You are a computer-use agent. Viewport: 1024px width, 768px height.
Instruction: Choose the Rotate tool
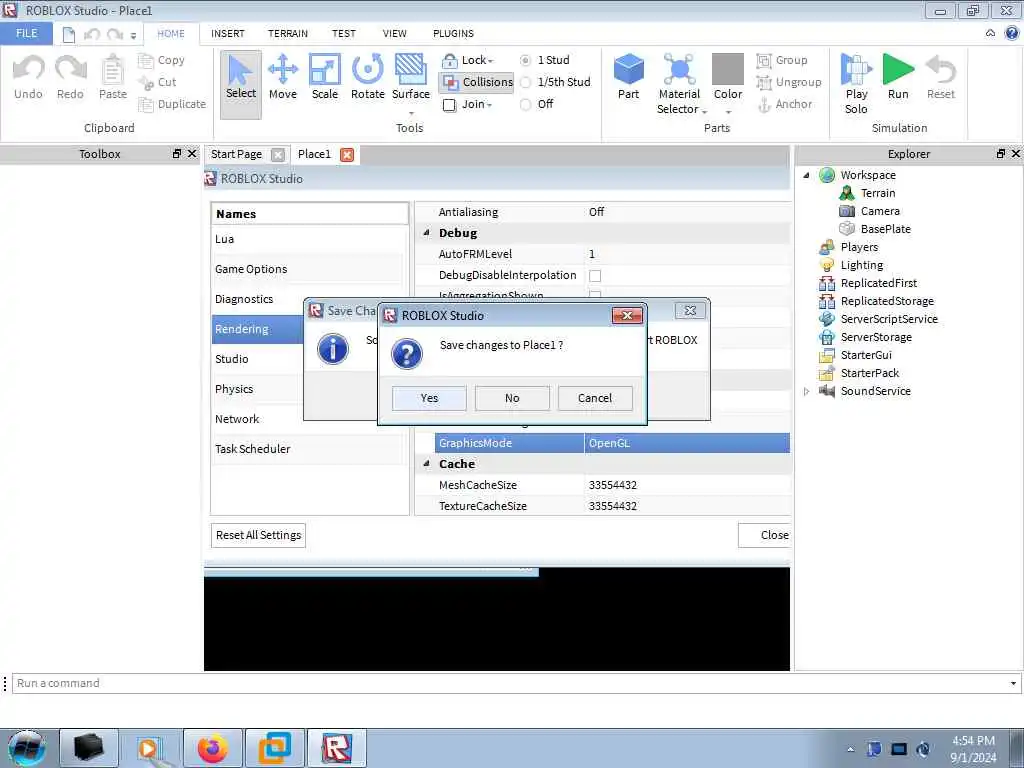point(368,77)
